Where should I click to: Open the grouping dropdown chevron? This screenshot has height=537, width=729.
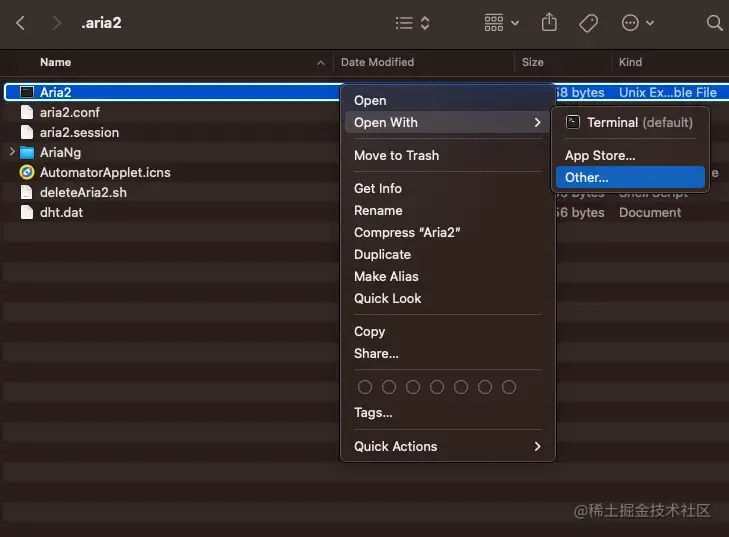pyautogui.click(x=515, y=23)
